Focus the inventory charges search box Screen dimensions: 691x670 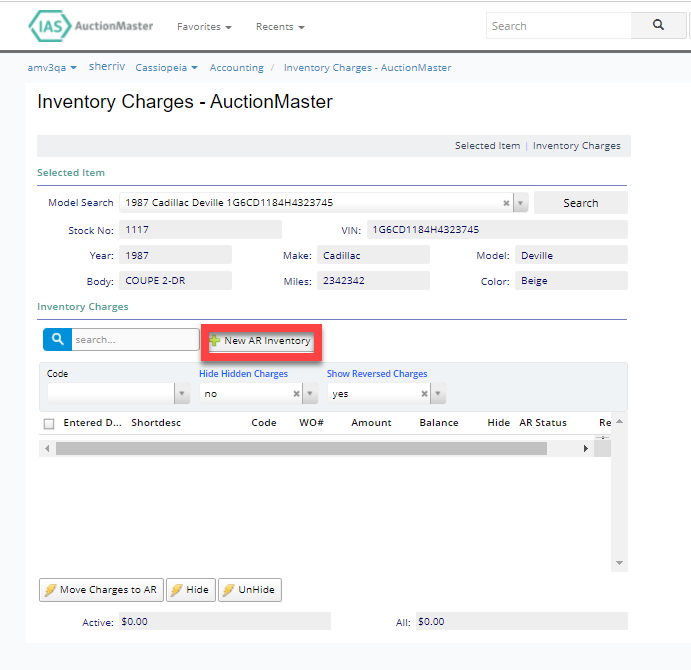pyautogui.click(x=135, y=340)
